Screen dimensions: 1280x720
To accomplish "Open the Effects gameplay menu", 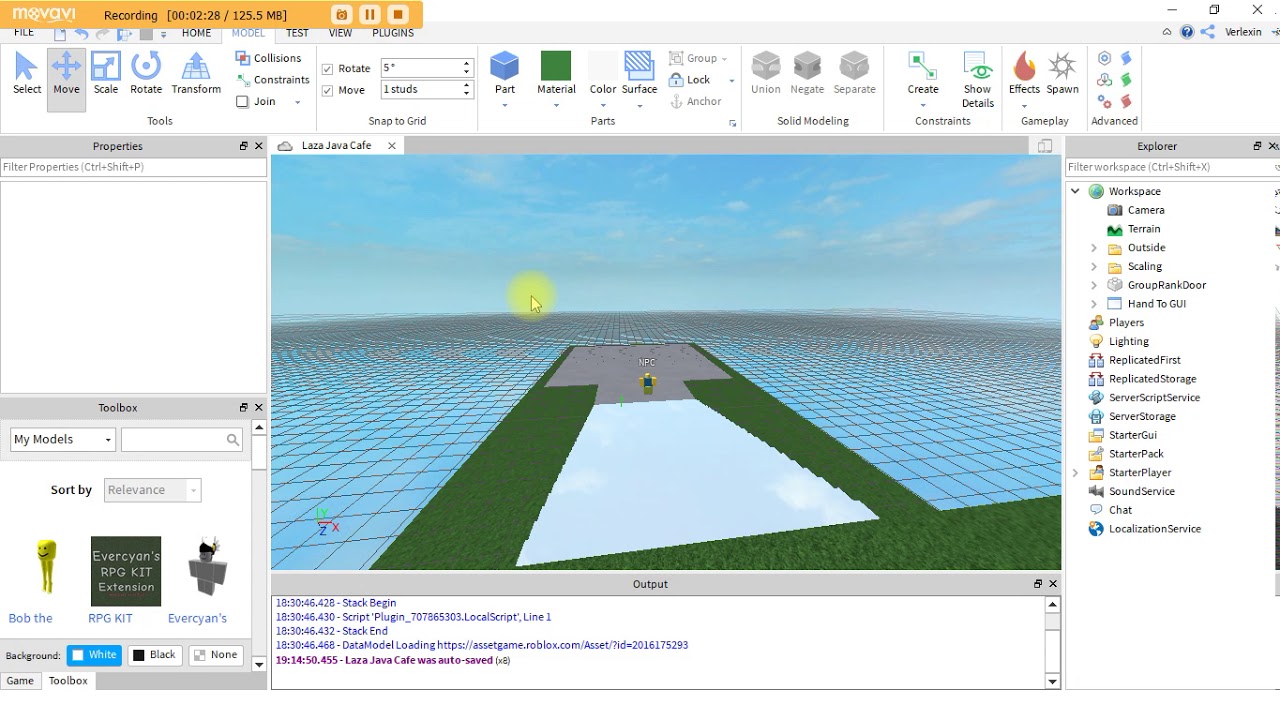I will coord(1024,74).
